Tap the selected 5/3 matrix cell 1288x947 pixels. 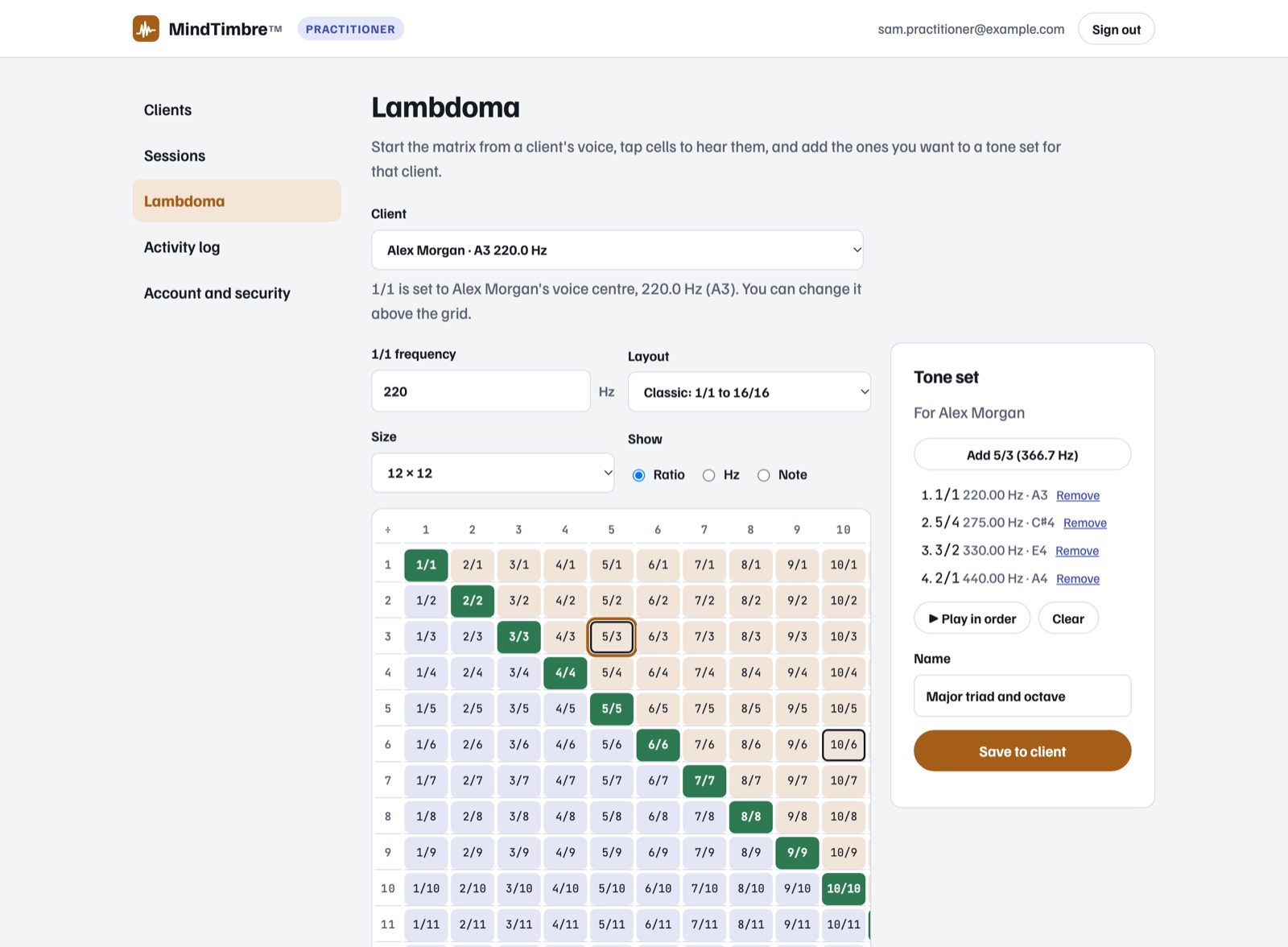pyautogui.click(x=612, y=636)
